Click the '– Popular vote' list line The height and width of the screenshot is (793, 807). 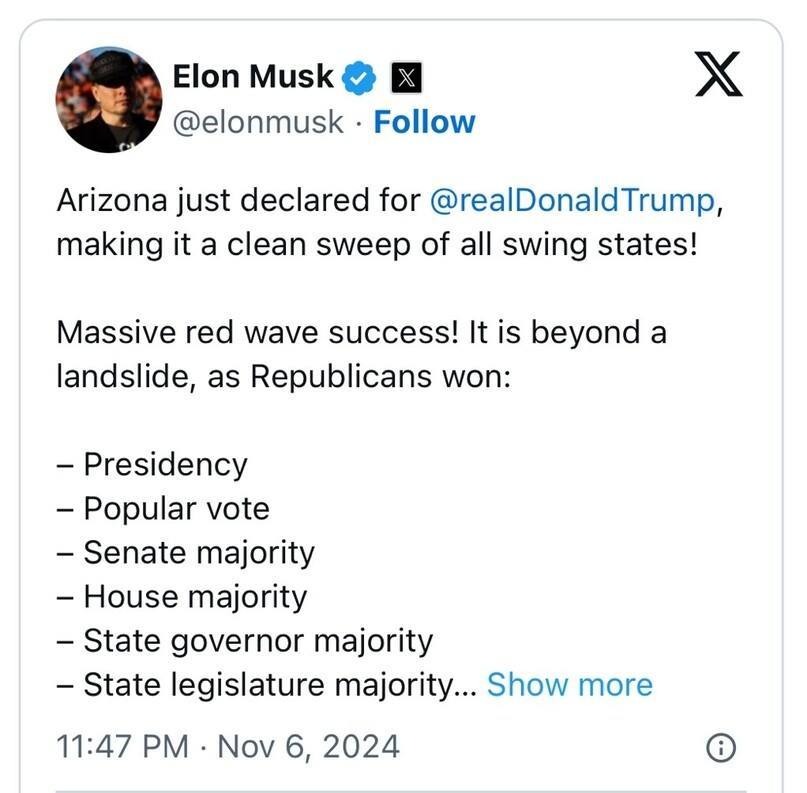(x=163, y=508)
